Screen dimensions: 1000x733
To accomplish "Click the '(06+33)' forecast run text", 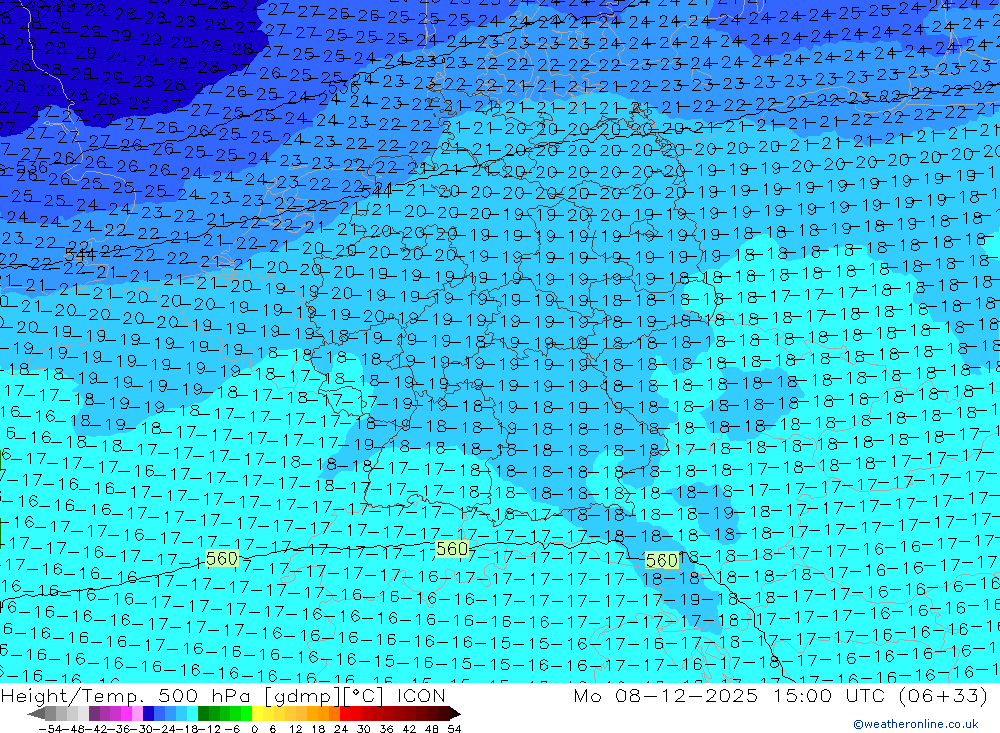I will point(943,695).
